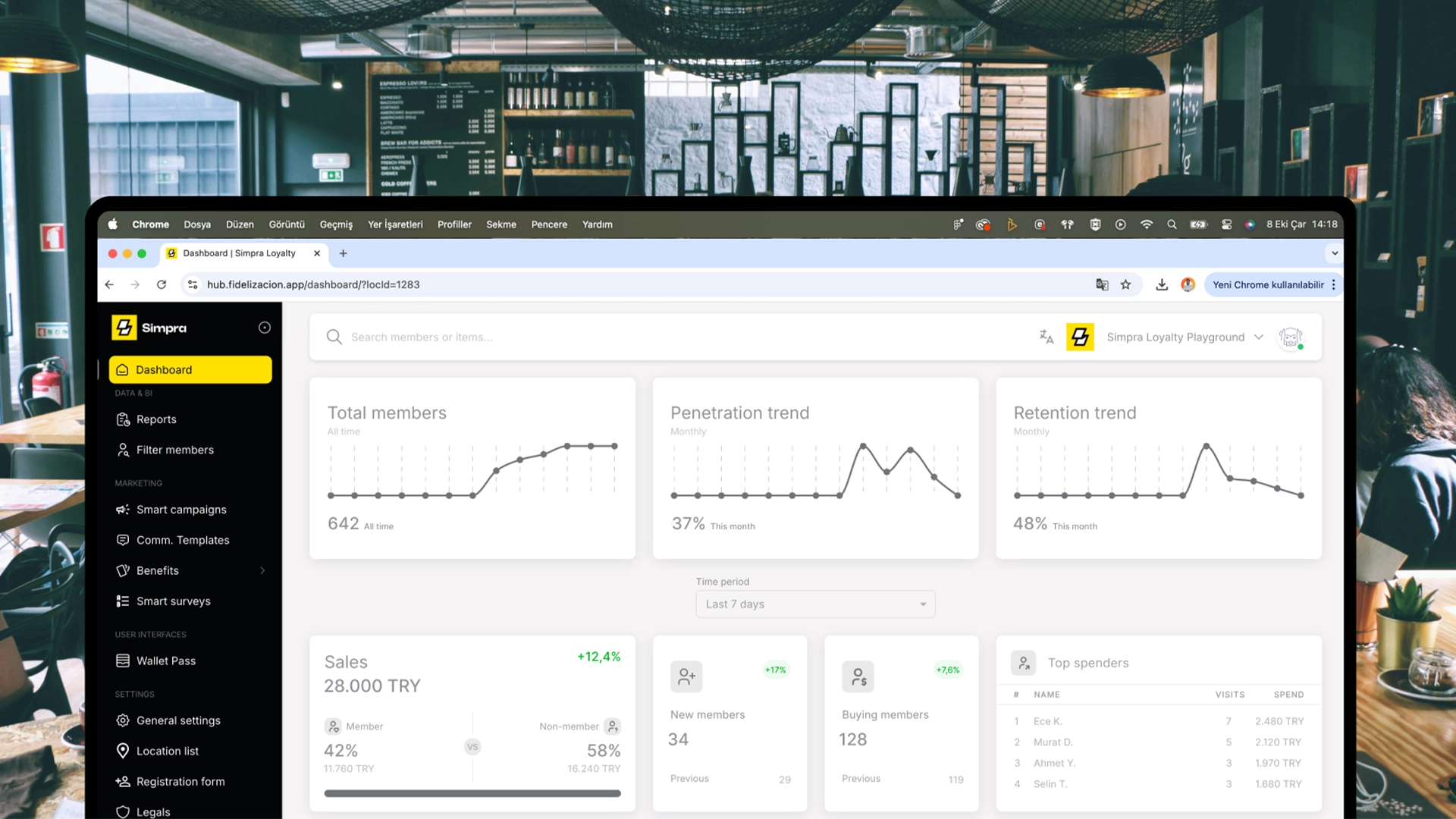Viewport: 1456px width, 819px height.
Task: Bookmark page with the star icon
Action: tap(1125, 284)
